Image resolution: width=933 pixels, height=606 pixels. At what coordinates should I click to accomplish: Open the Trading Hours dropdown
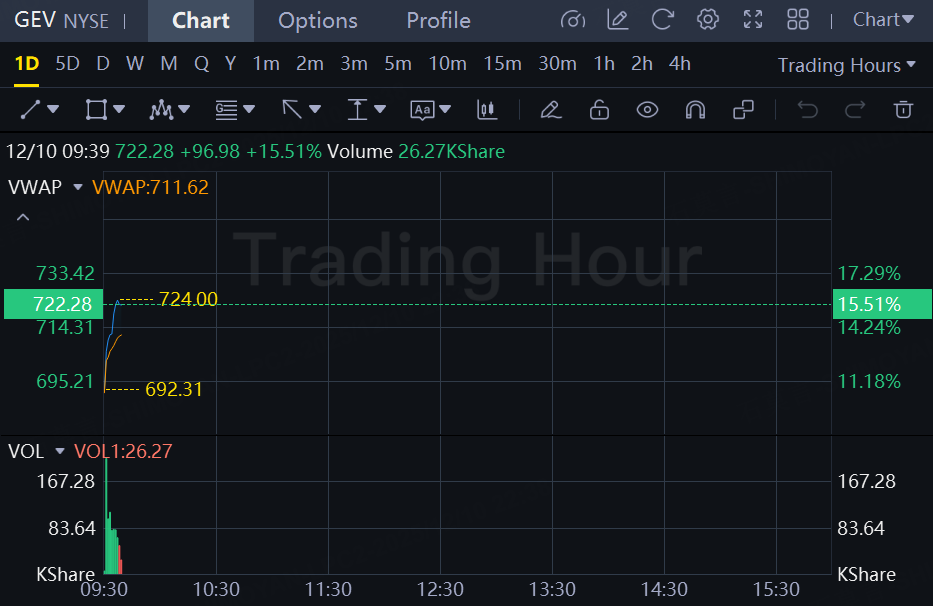coord(846,65)
